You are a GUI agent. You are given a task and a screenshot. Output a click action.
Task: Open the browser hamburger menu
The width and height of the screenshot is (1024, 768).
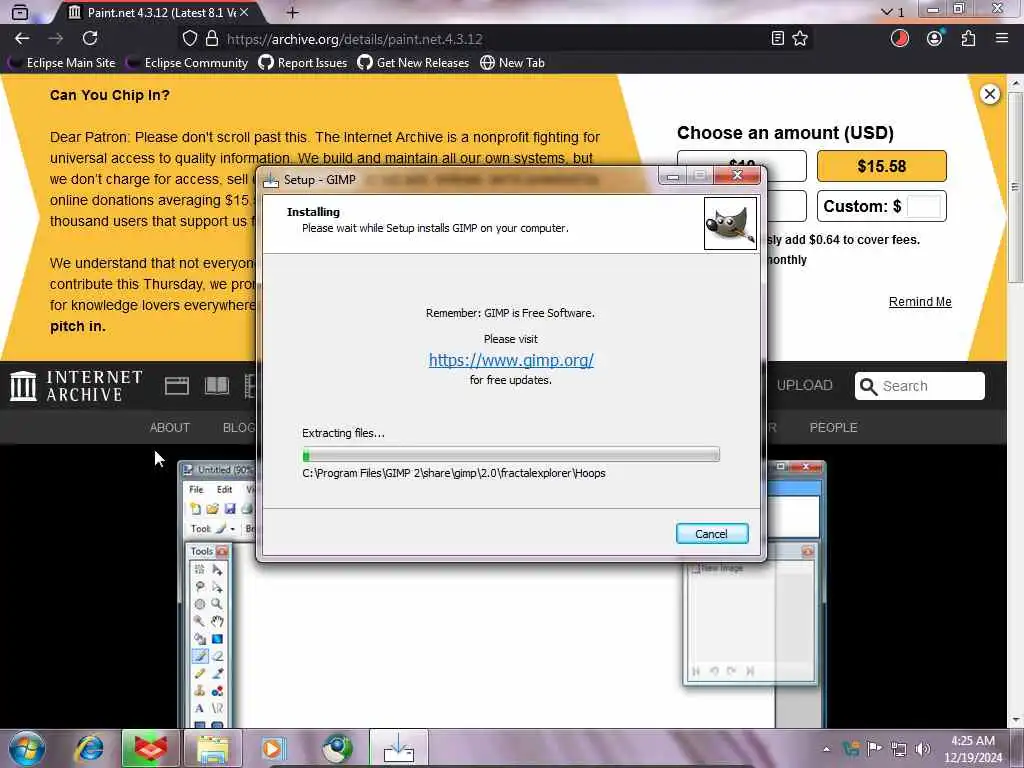tap(1002, 39)
